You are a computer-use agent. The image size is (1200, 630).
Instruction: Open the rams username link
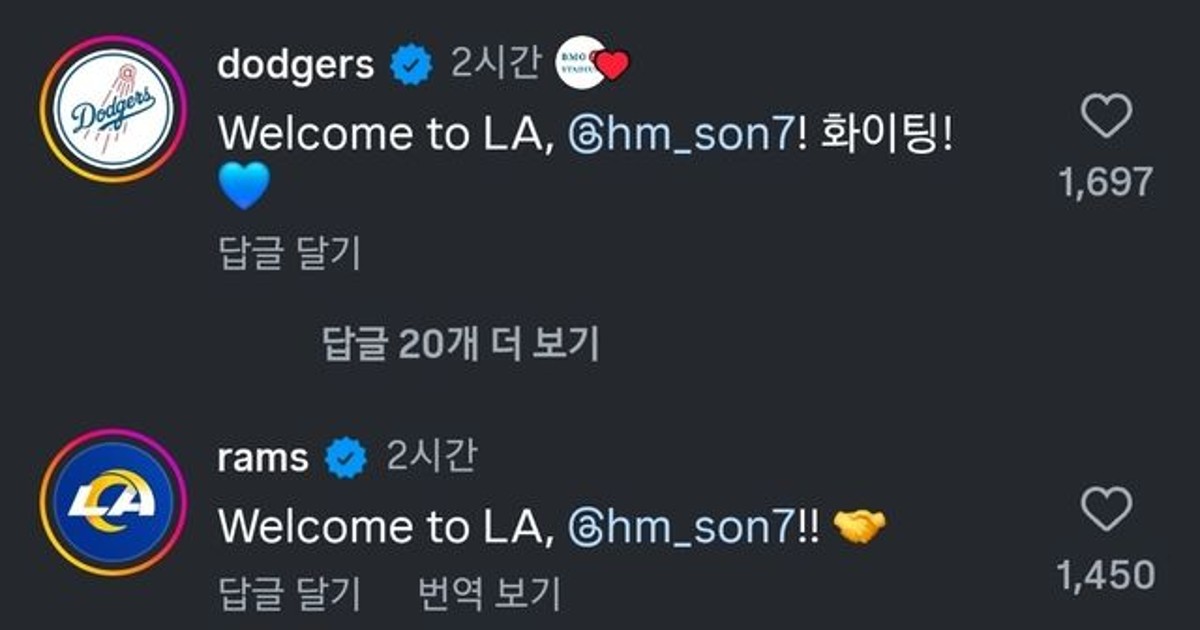[263, 459]
